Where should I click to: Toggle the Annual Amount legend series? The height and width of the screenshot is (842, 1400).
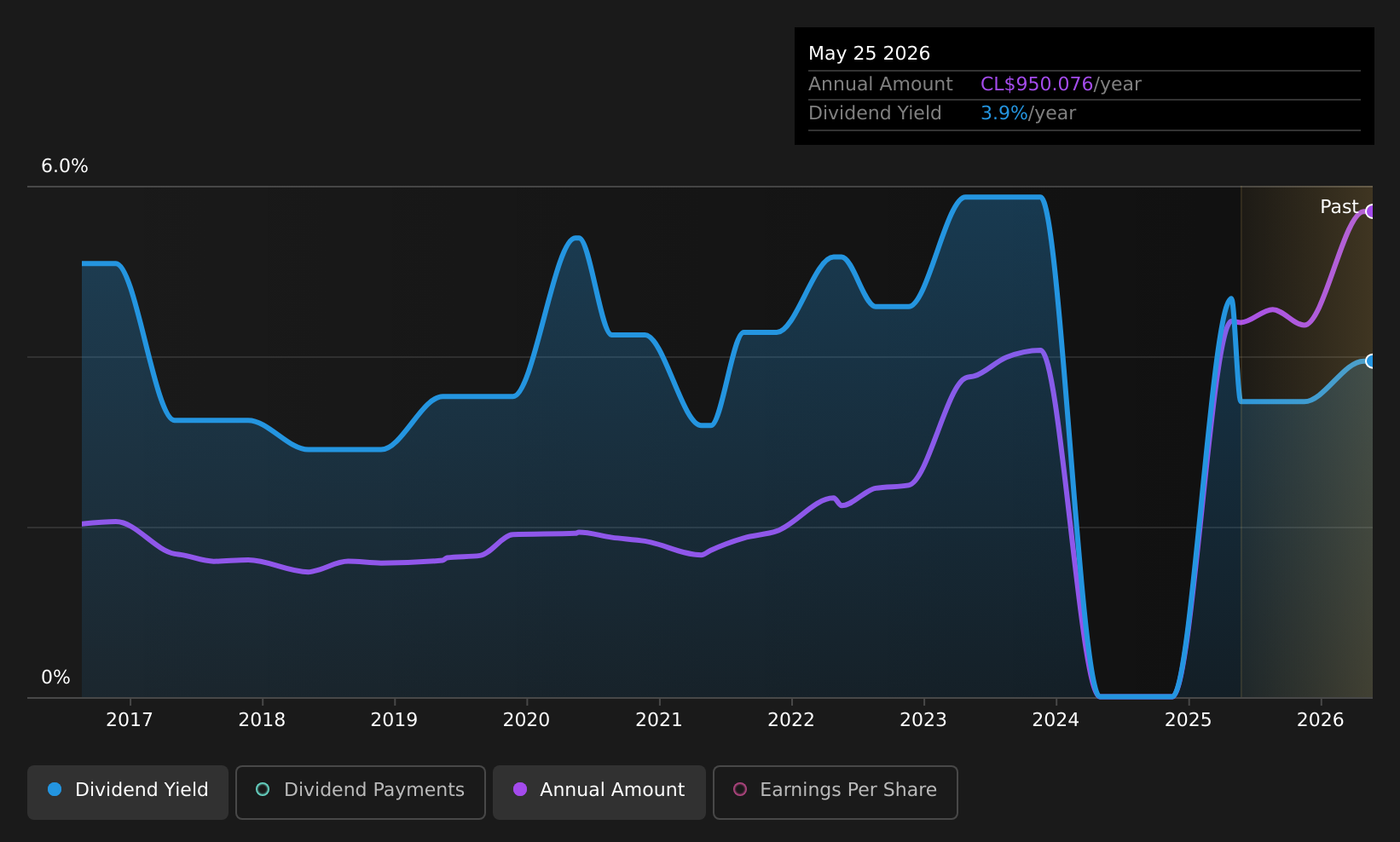pos(599,792)
